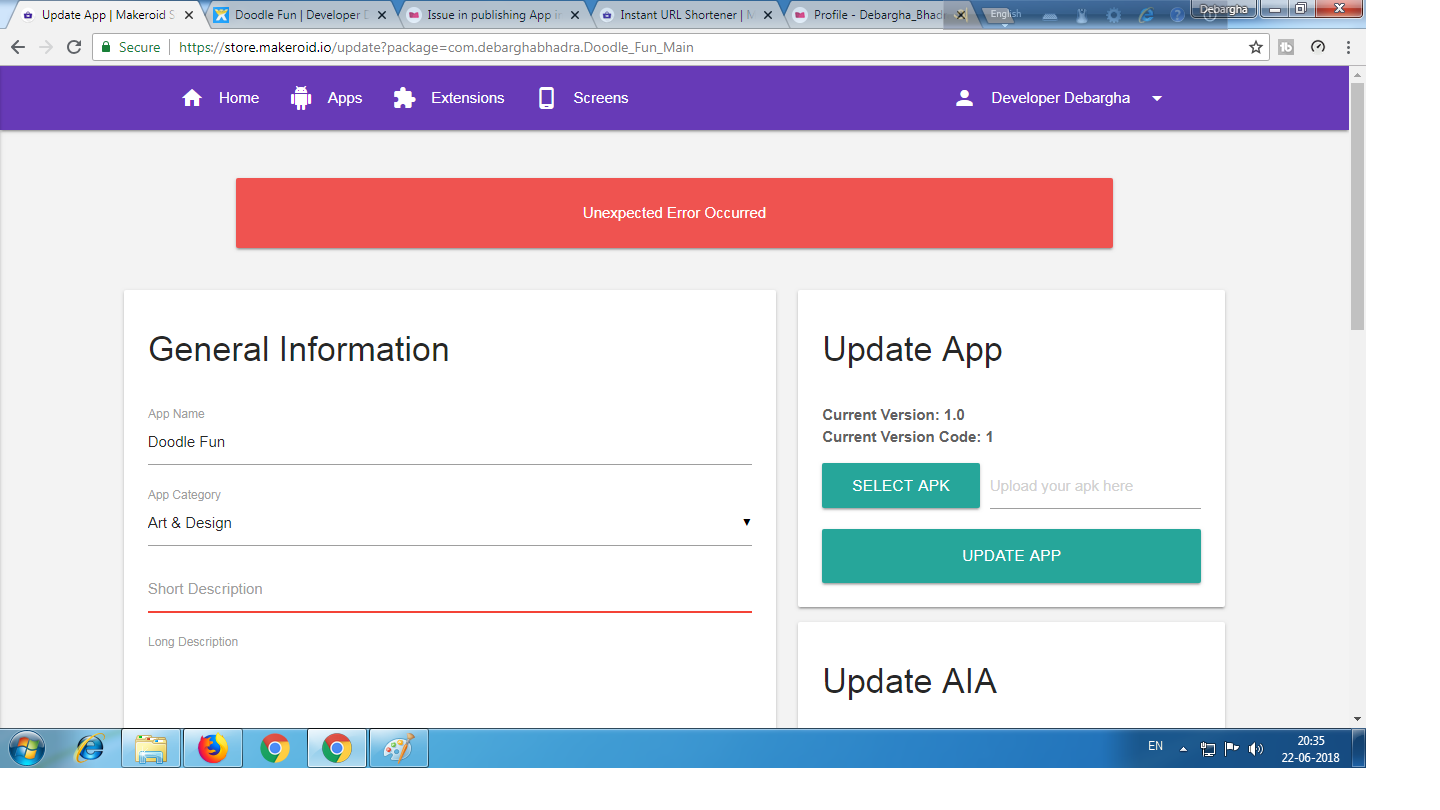Screen dimensions: 1440x810
Task: Expand the Developer Debargha account dropdown
Action: click(x=1157, y=99)
